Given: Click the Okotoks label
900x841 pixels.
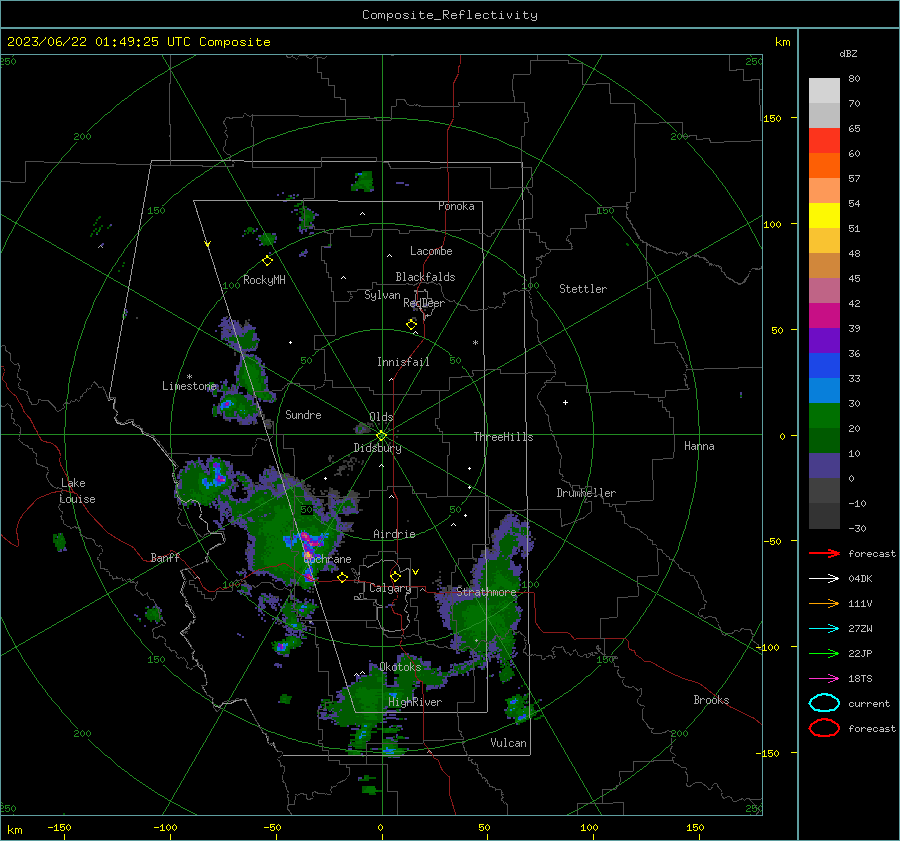Looking at the screenshot, I should [x=400, y=667].
